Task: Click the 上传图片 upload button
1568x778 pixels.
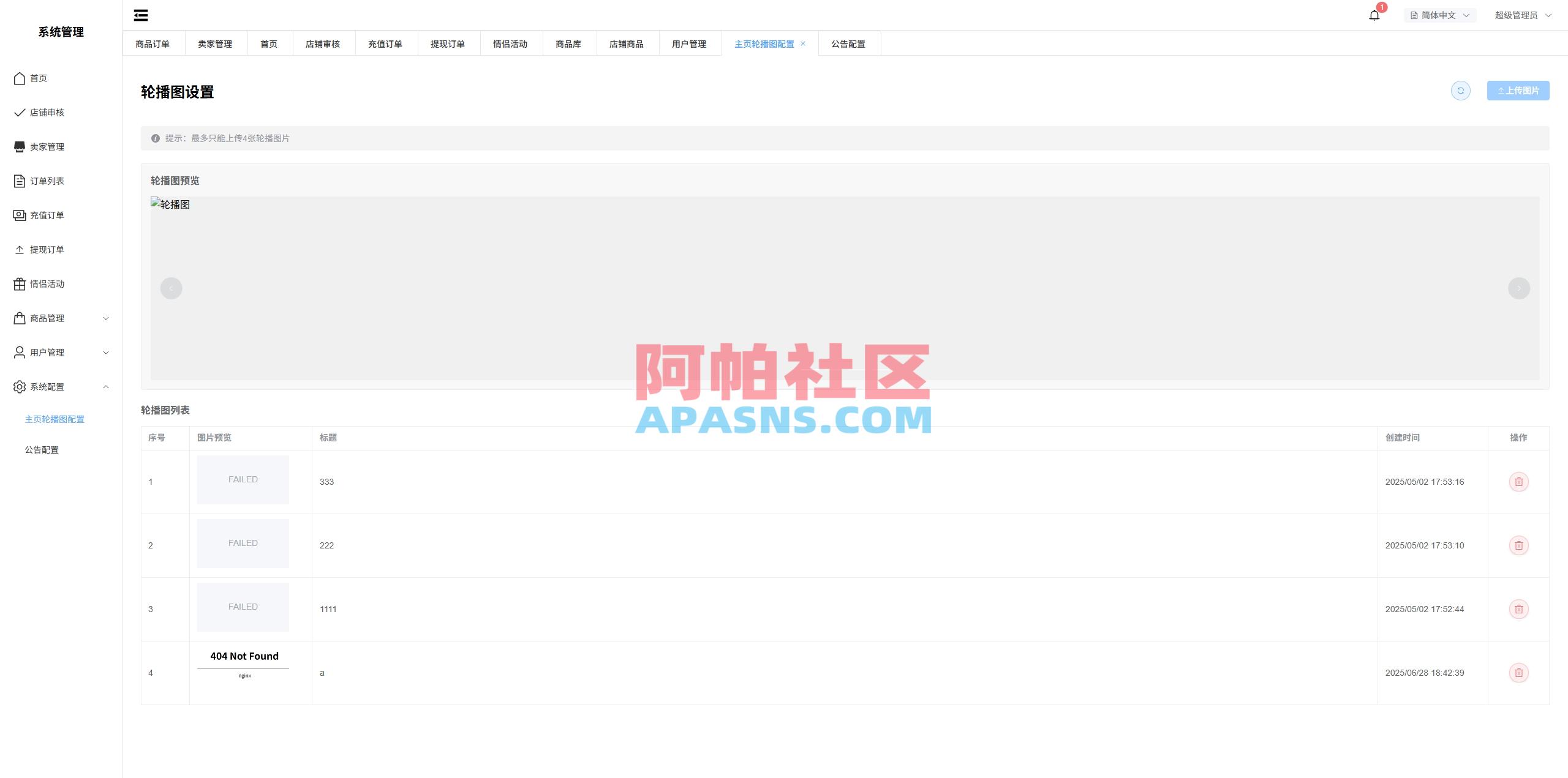Action: [x=1518, y=90]
